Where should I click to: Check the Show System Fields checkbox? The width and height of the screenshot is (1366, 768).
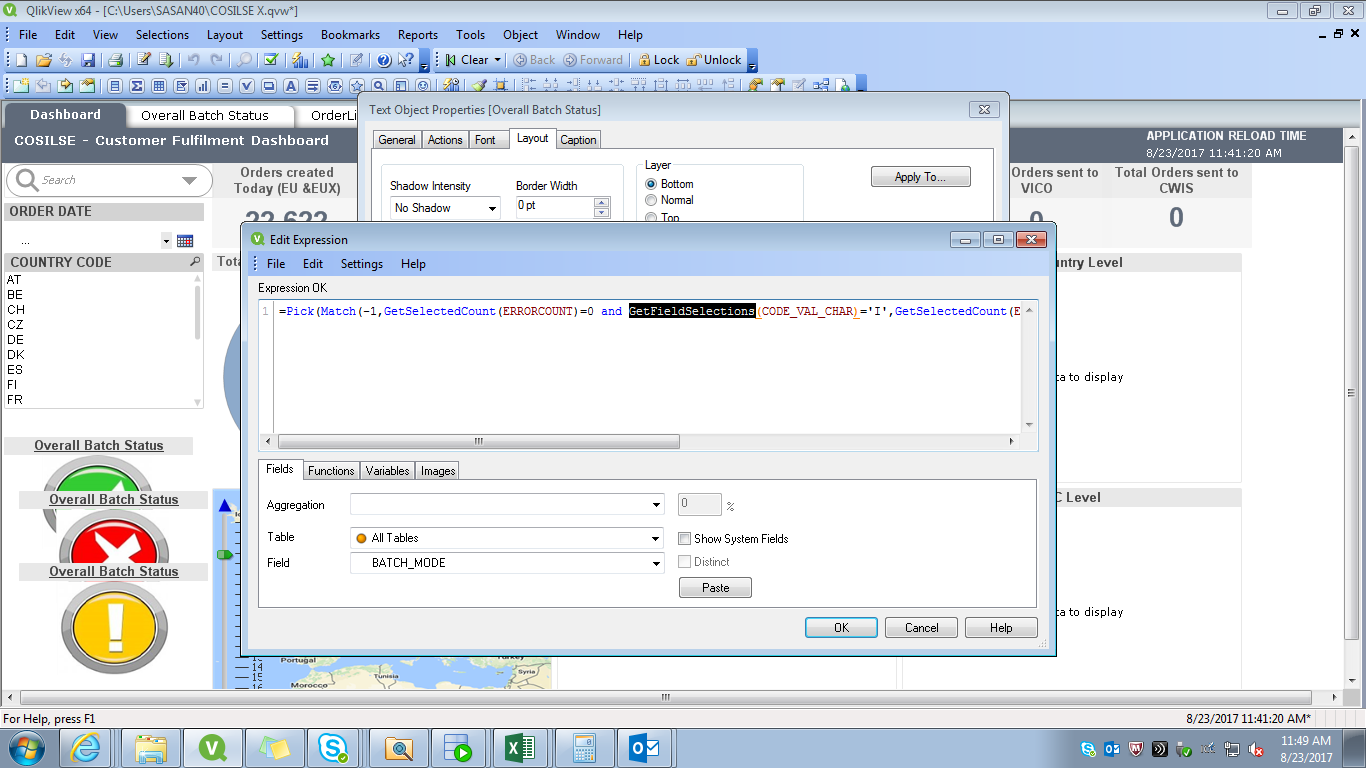(x=685, y=538)
